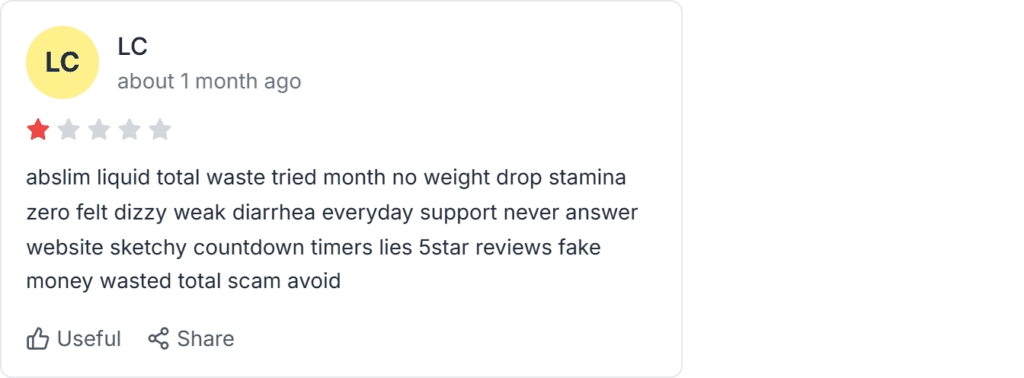Click the 'about 1 month ago' timestamp
Image resolution: width=1024 pixels, height=378 pixels.
point(209,82)
